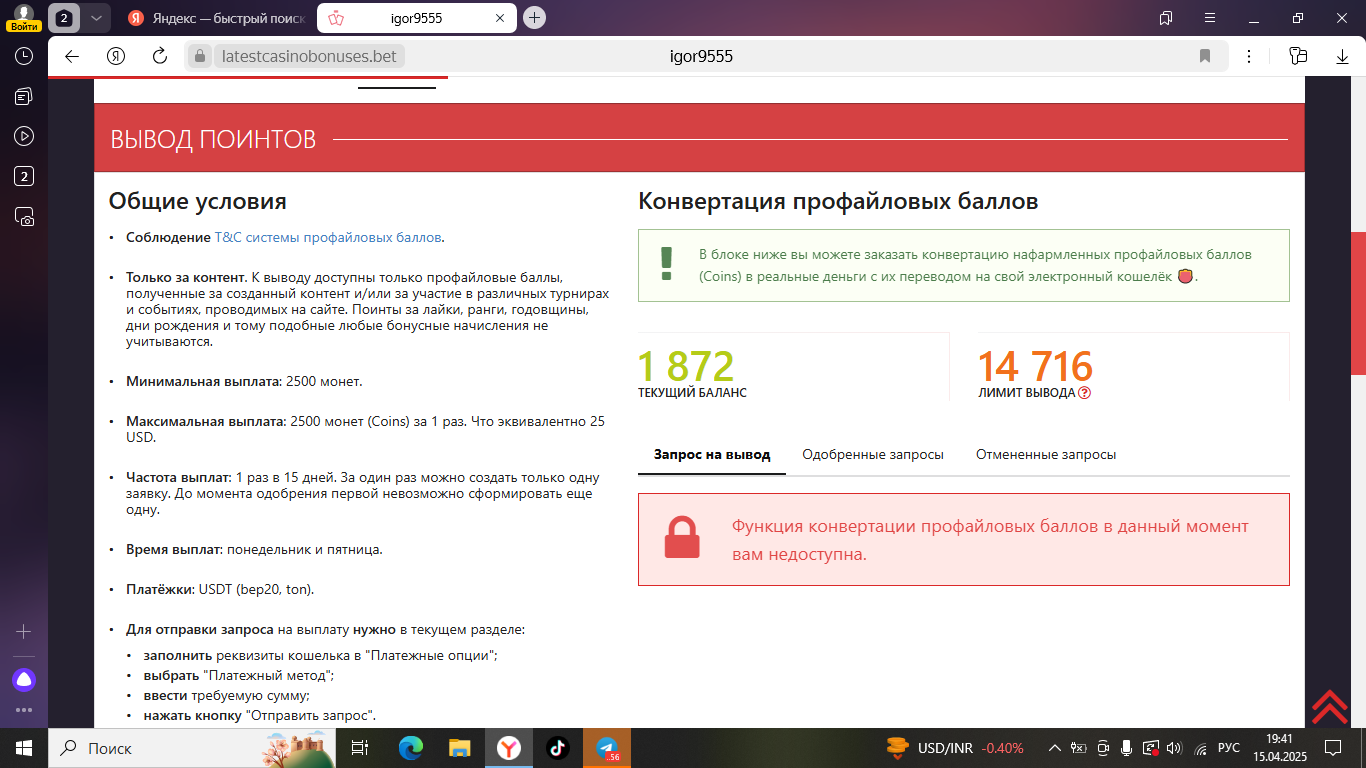
Task: Bookmark this page in the address bar
Action: pyautogui.click(x=1205, y=56)
